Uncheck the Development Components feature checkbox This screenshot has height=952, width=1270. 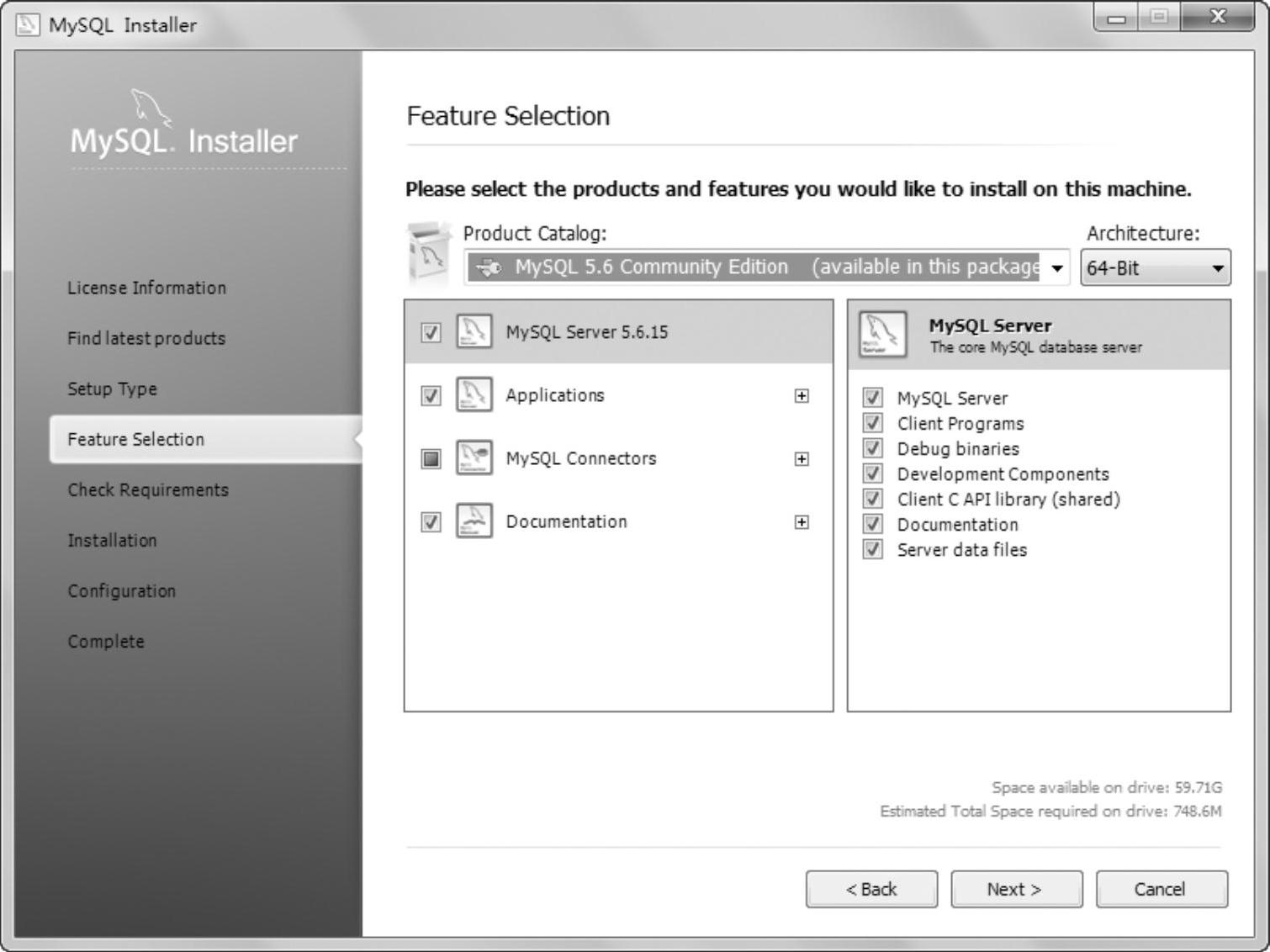pyautogui.click(x=873, y=473)
